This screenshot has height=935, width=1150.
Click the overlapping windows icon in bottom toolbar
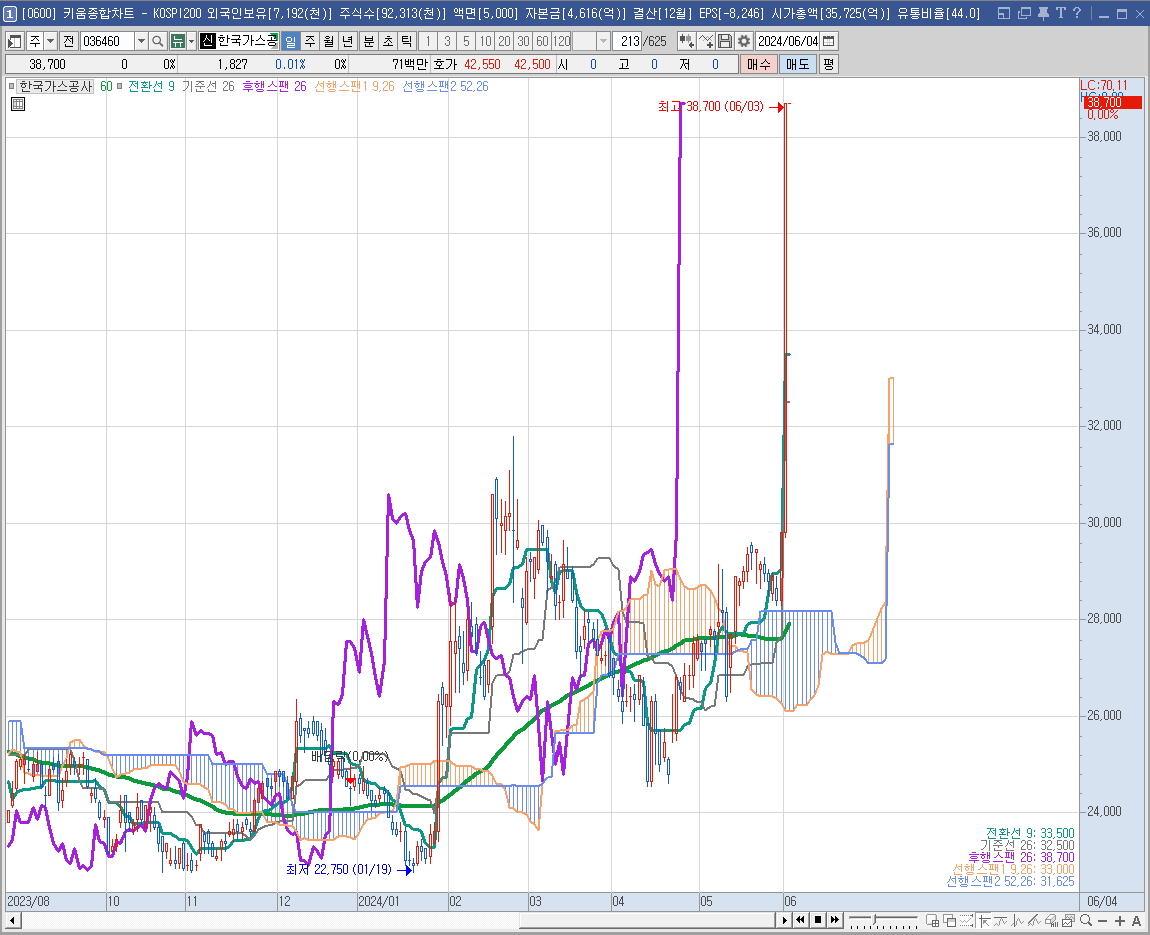(x=949, y=920)
